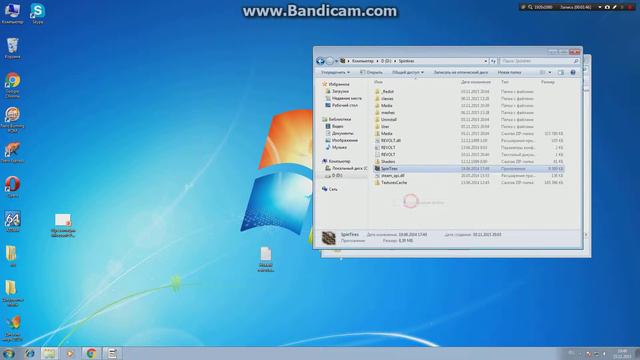This screenshot has height=360, width=640.
Task: Open the change view options dropdown
Action: [550, 72]
